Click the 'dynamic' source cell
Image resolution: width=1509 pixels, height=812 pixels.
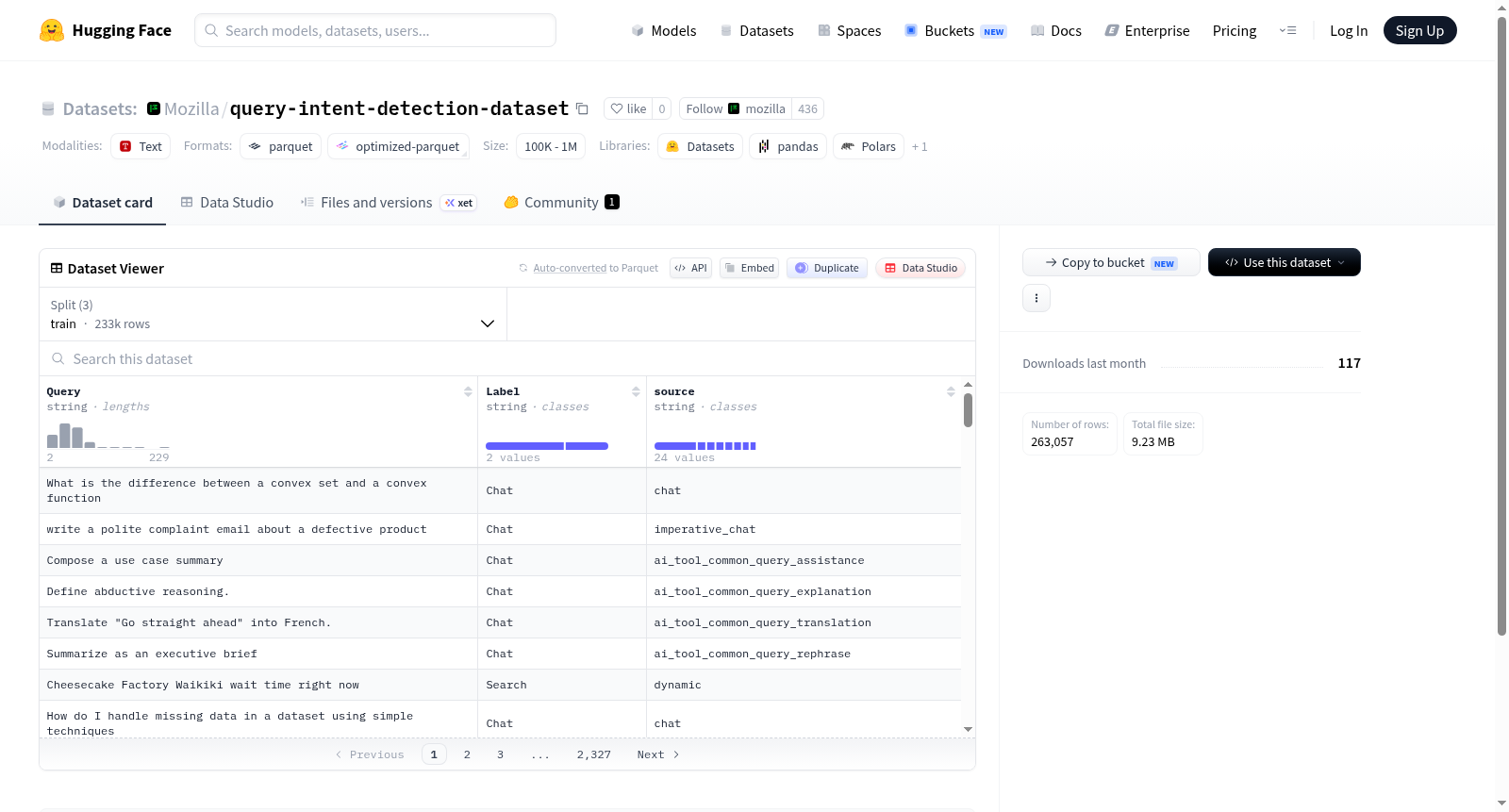(804, 685)
